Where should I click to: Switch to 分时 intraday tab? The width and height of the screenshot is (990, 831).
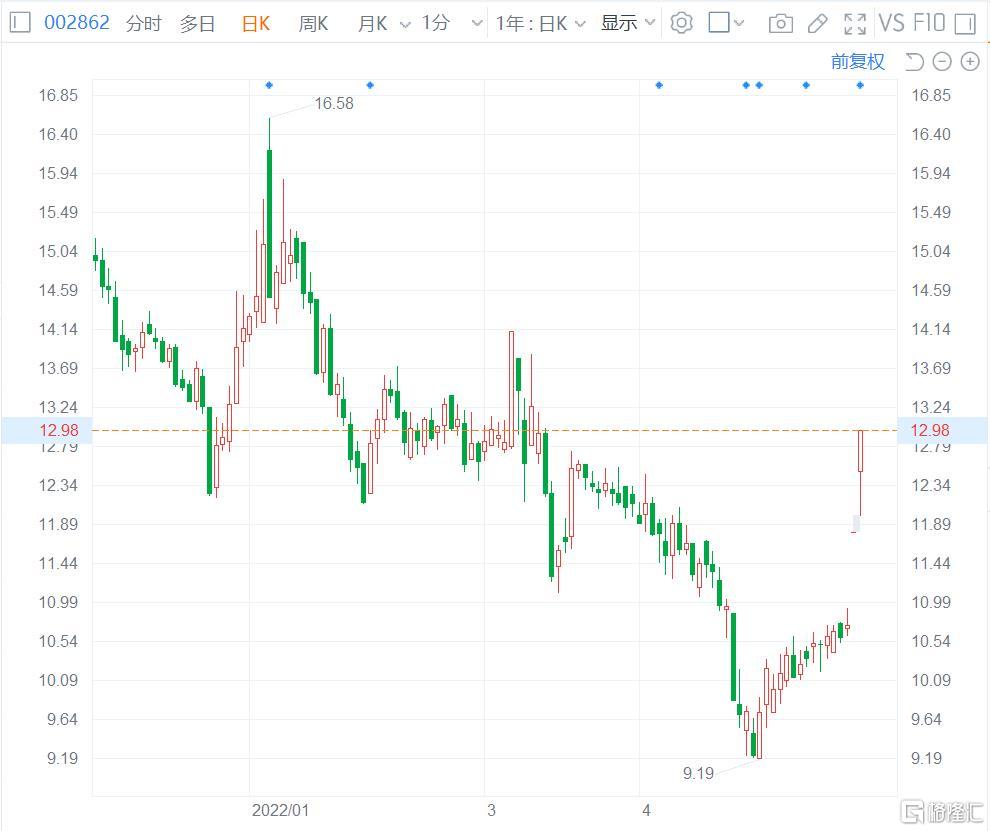(144, 23)
